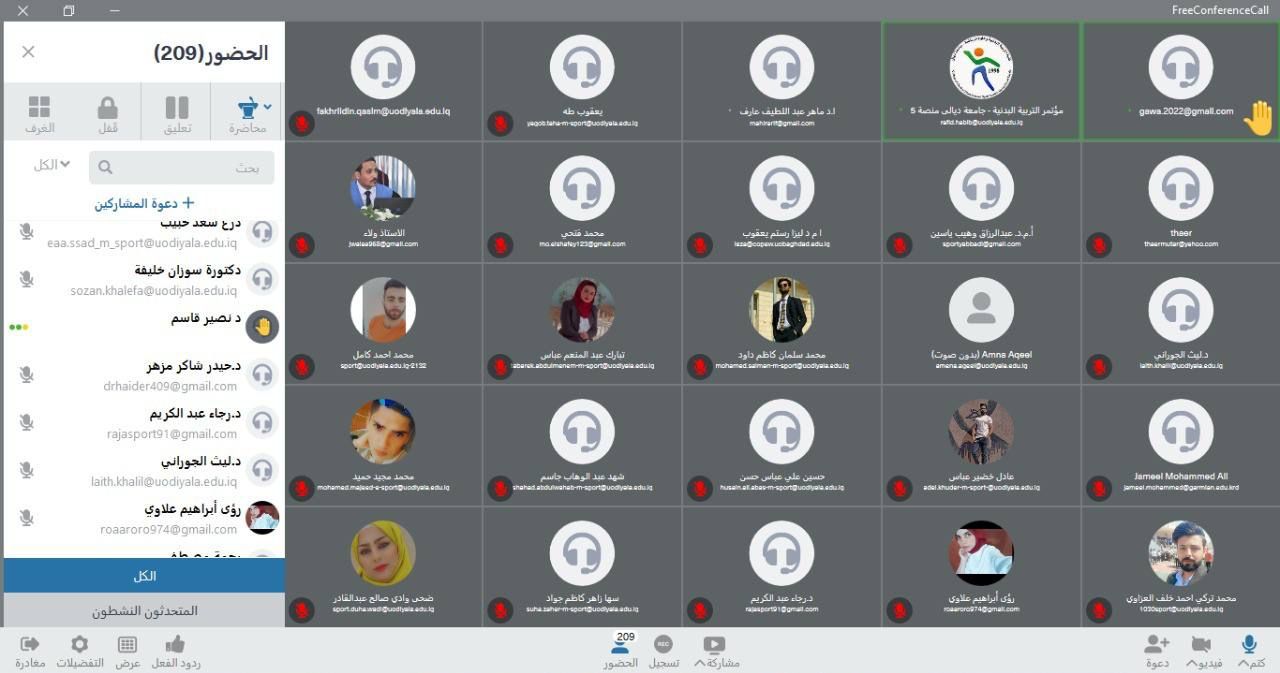Screen dimensions: 1280x673
Task: Expand the chevron next to مشاركة label
Action: pyautogui.click(x=698, y=664)
